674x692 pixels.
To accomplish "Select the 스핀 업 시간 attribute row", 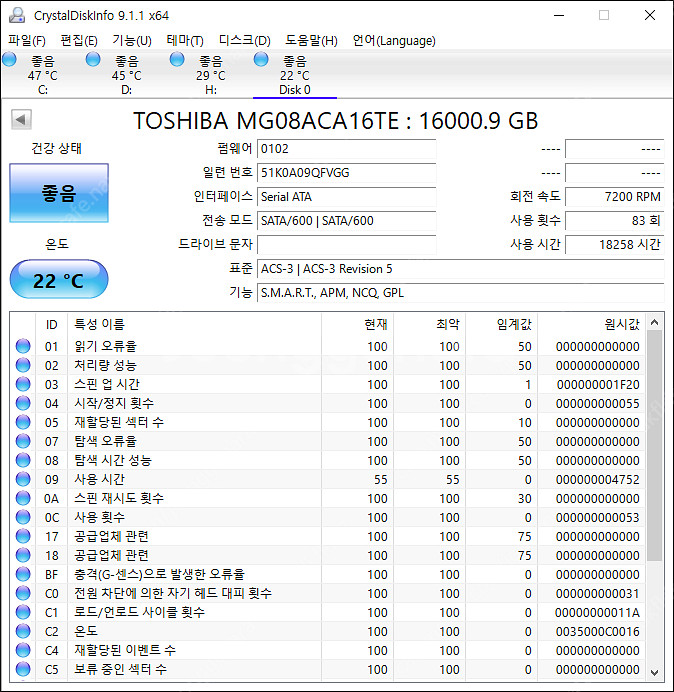I will click(x=327, y=384).
